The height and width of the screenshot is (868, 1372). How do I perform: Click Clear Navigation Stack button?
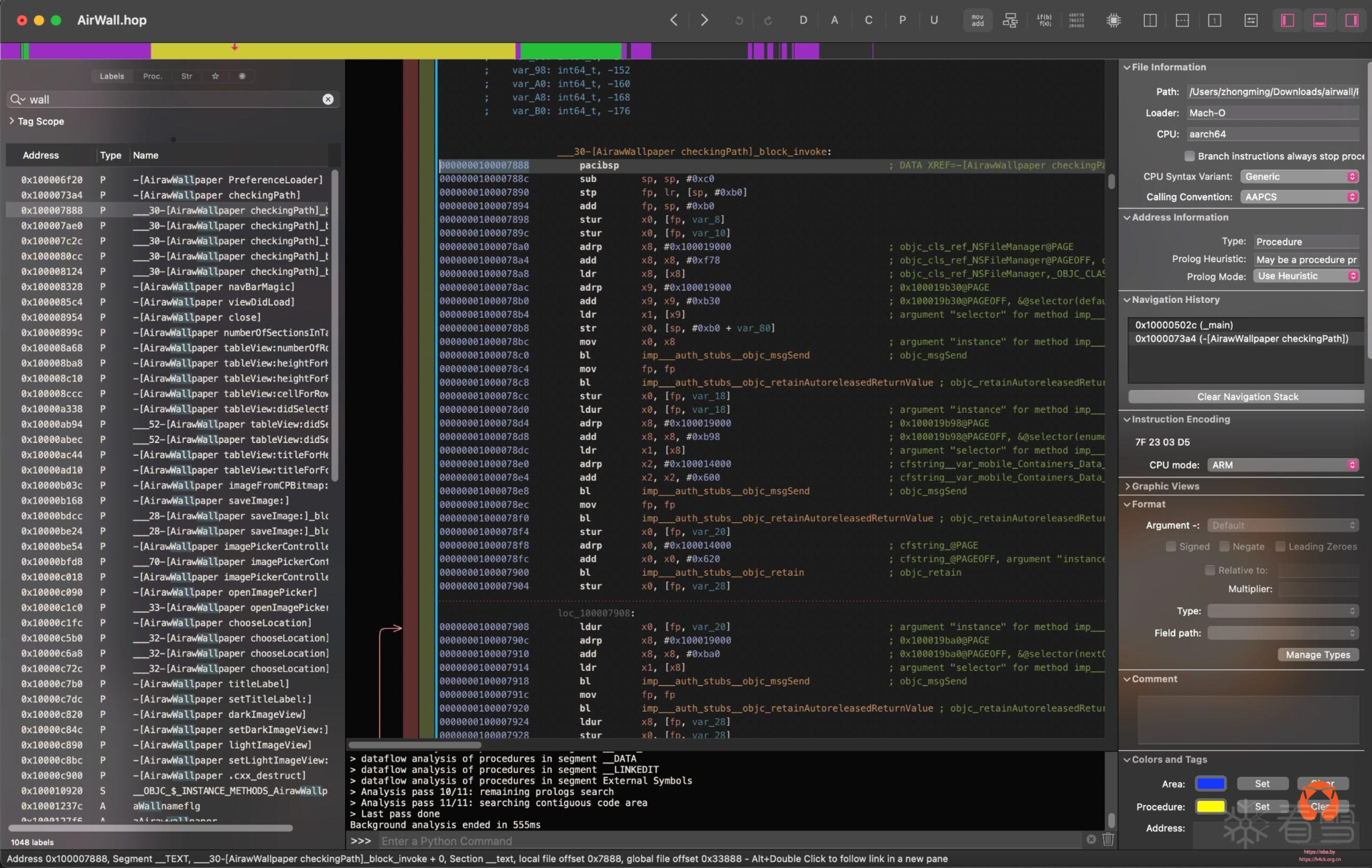(x=1247, y=396)
